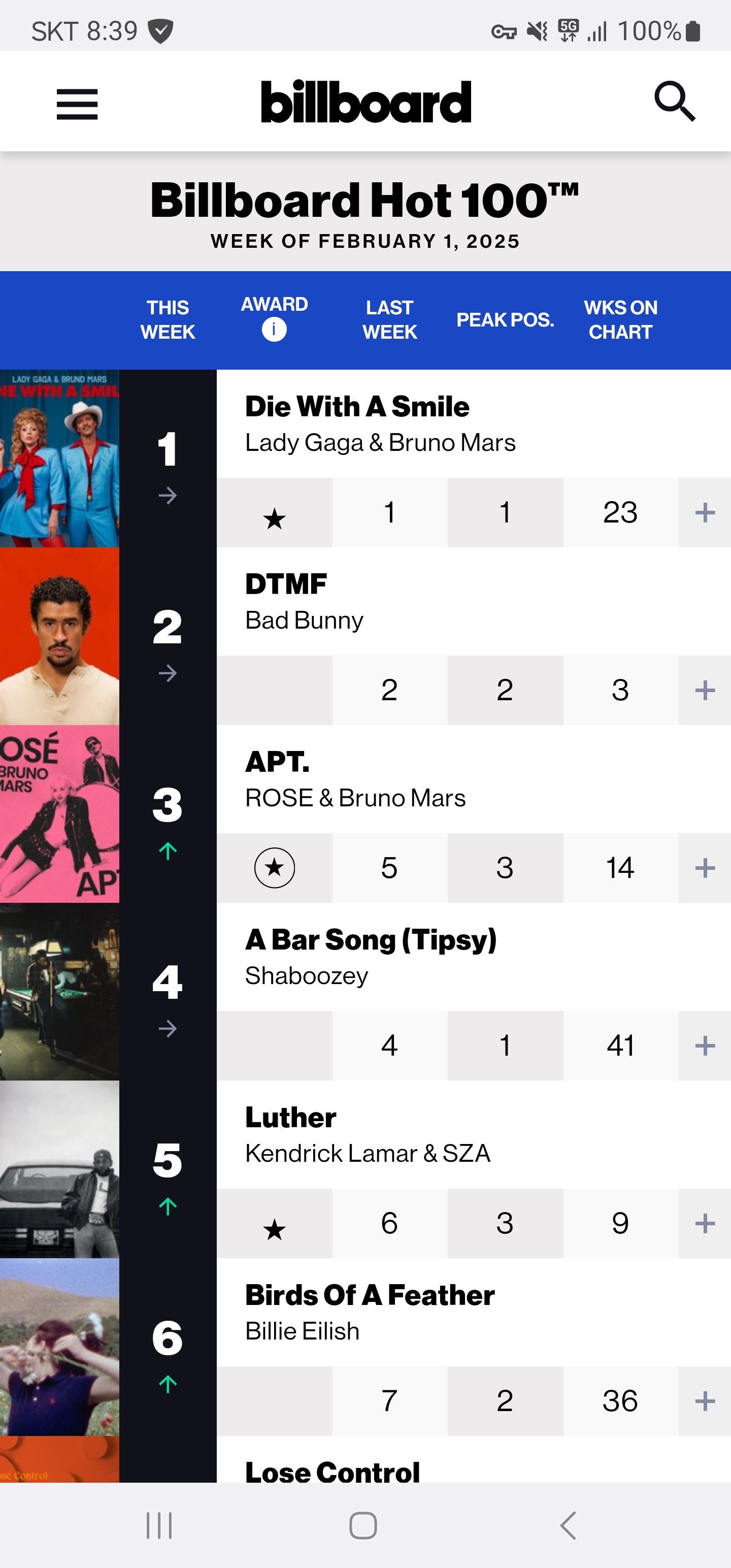731x1568 pixels.
Task: Expand the APT. chart entry details
Action: point(704,868)
